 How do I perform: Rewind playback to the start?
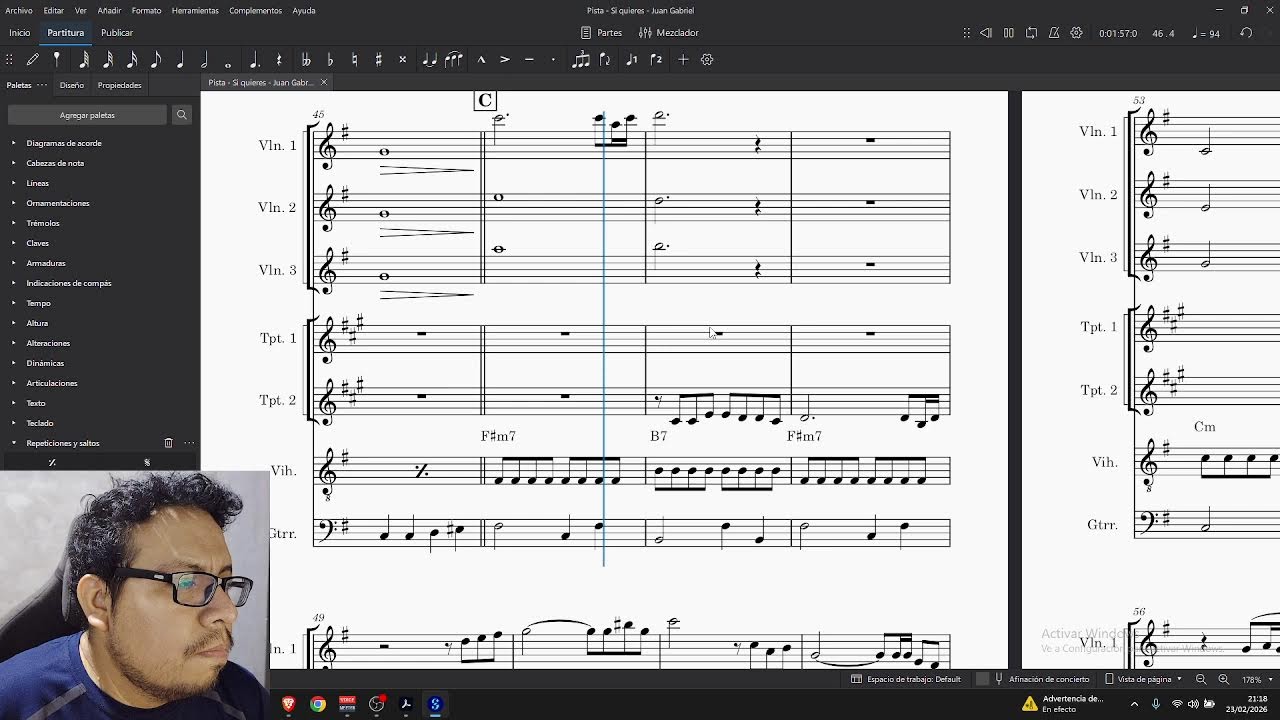click(986, 33)
